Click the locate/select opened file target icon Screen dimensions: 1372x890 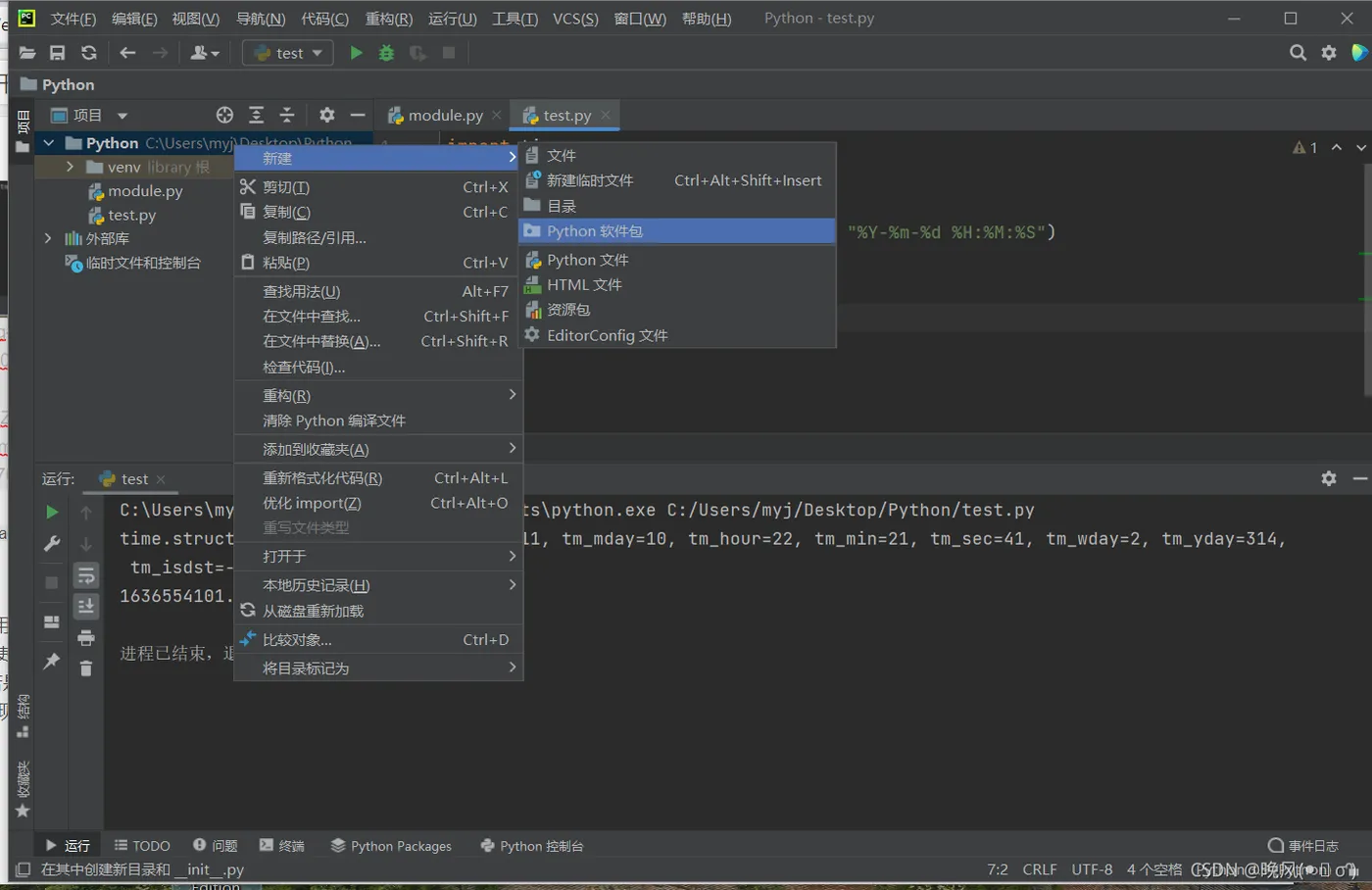pyautogui.click(x=224, y=115)
